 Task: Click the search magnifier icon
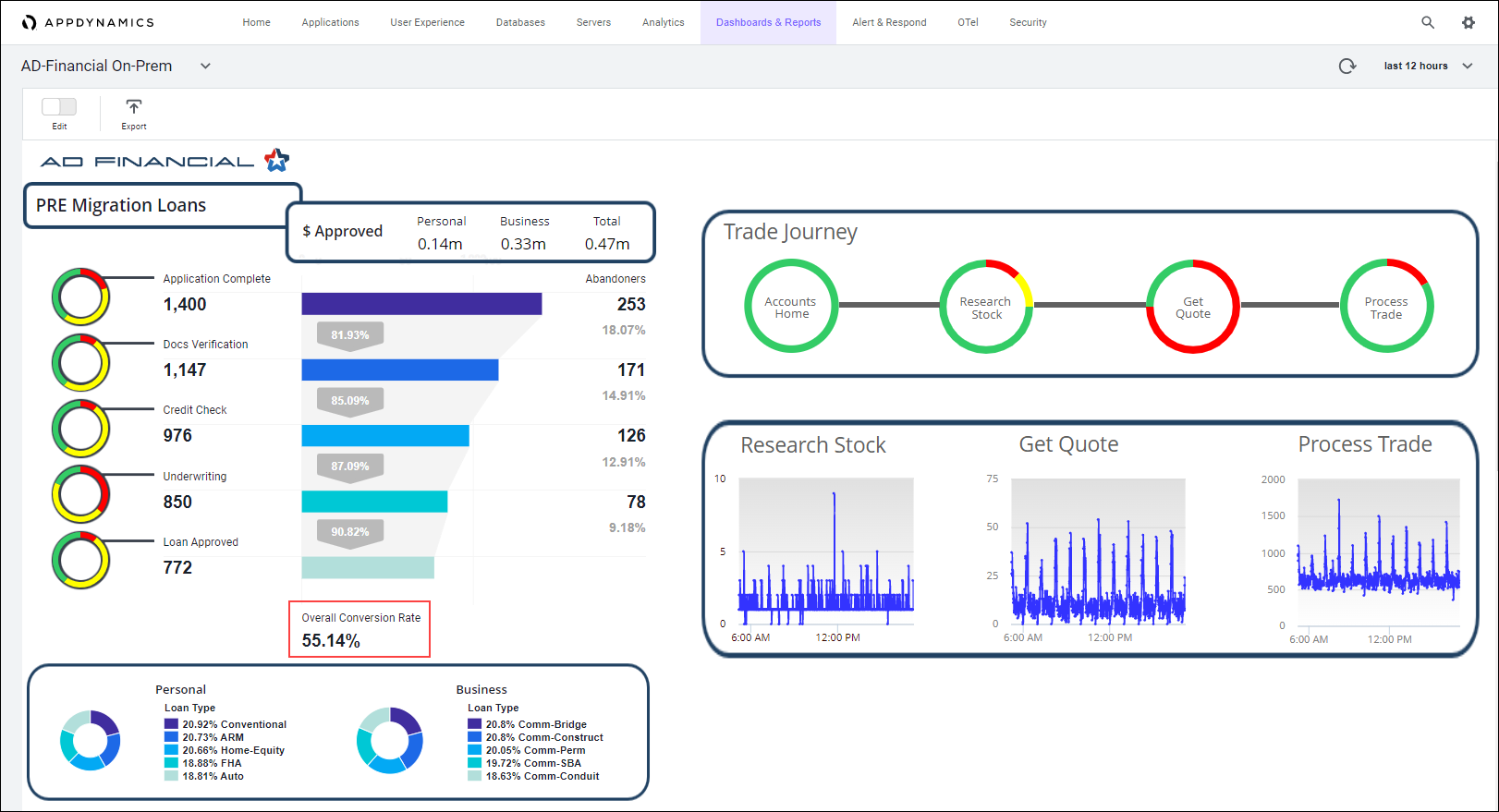[x=1428, y=22]
